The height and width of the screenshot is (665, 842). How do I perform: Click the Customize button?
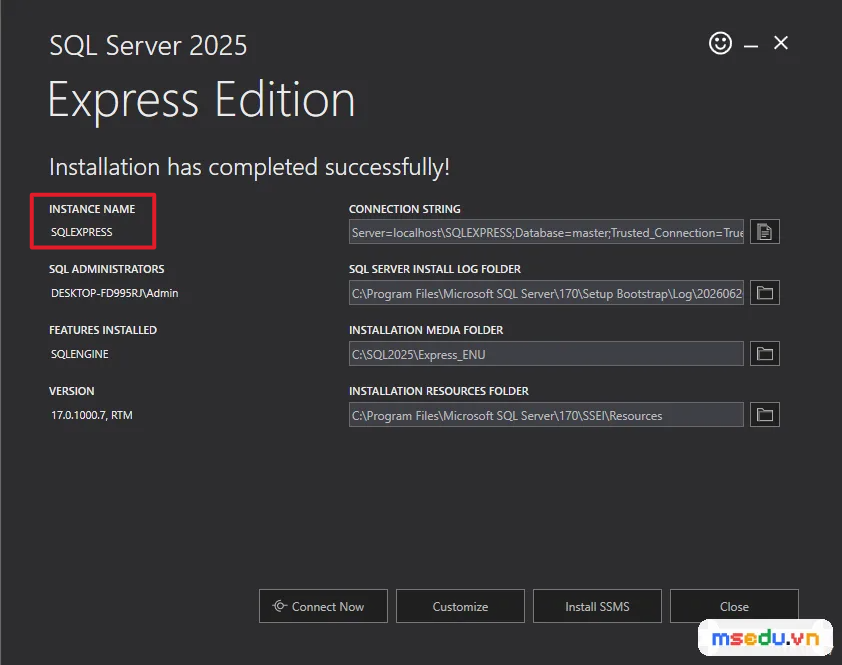coord(460,606)
